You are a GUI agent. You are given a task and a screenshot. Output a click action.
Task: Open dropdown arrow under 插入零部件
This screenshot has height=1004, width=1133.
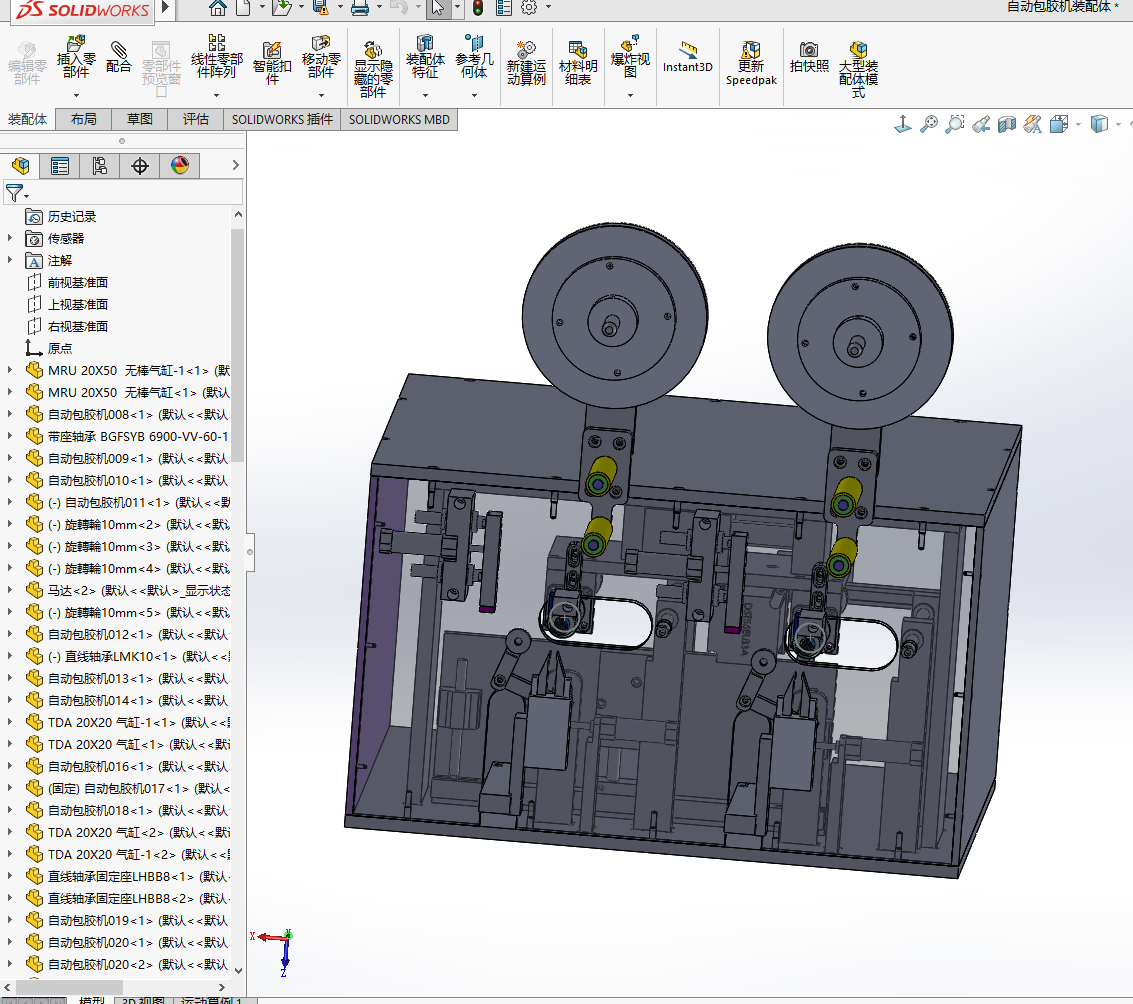click(x=76, y=96)
